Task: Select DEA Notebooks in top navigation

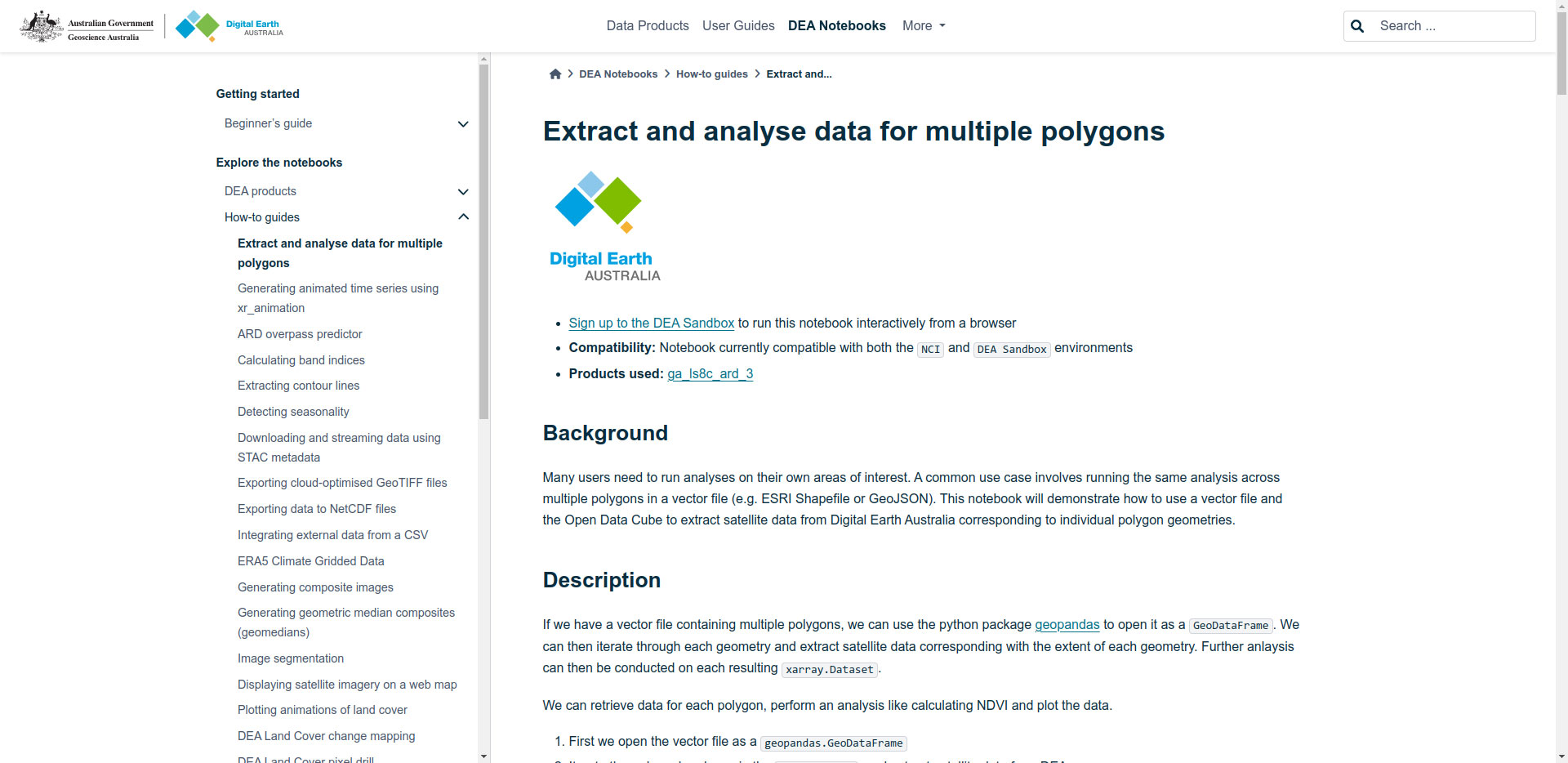Action: 836,26
